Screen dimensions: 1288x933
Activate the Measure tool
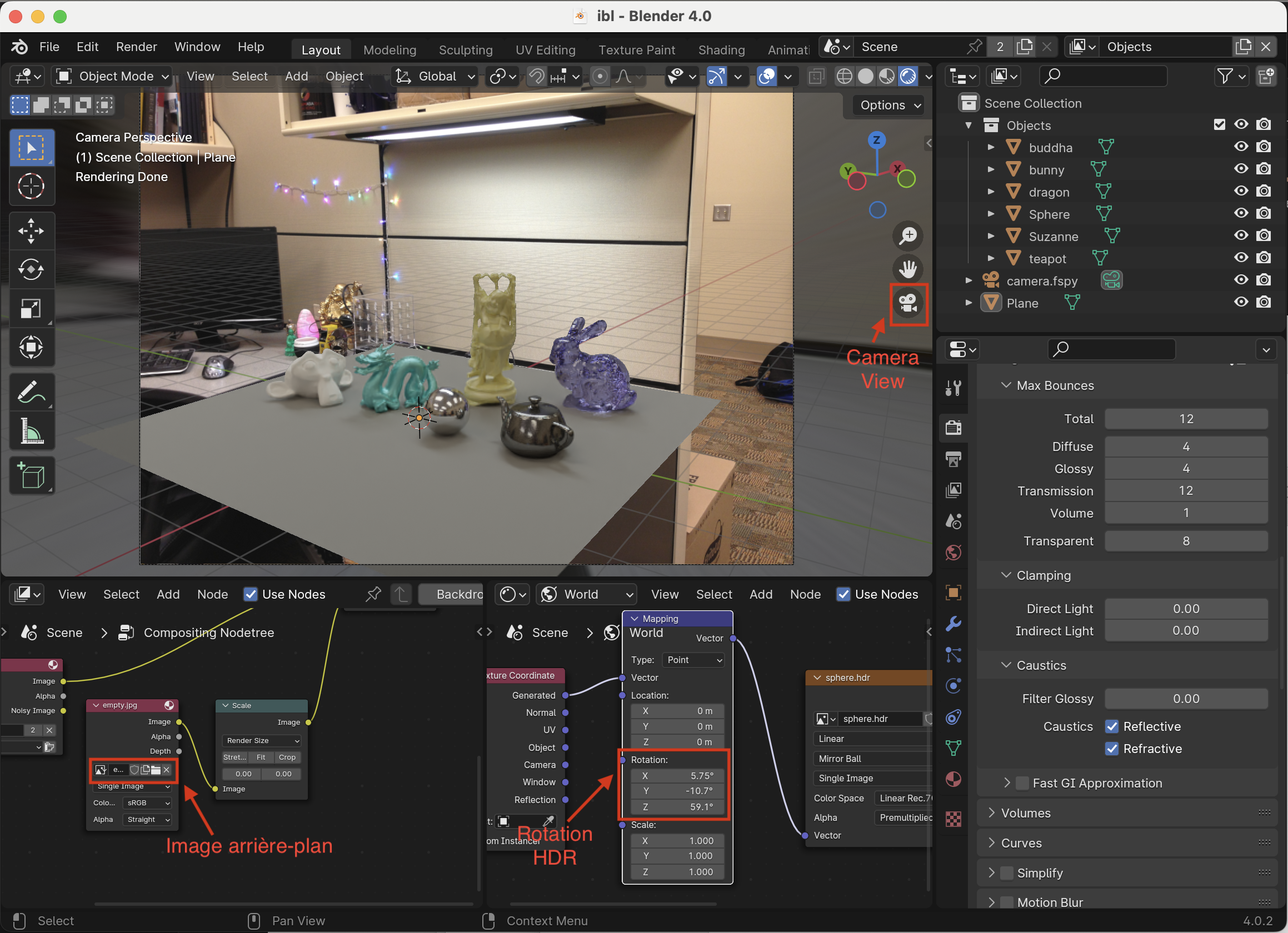31,431
